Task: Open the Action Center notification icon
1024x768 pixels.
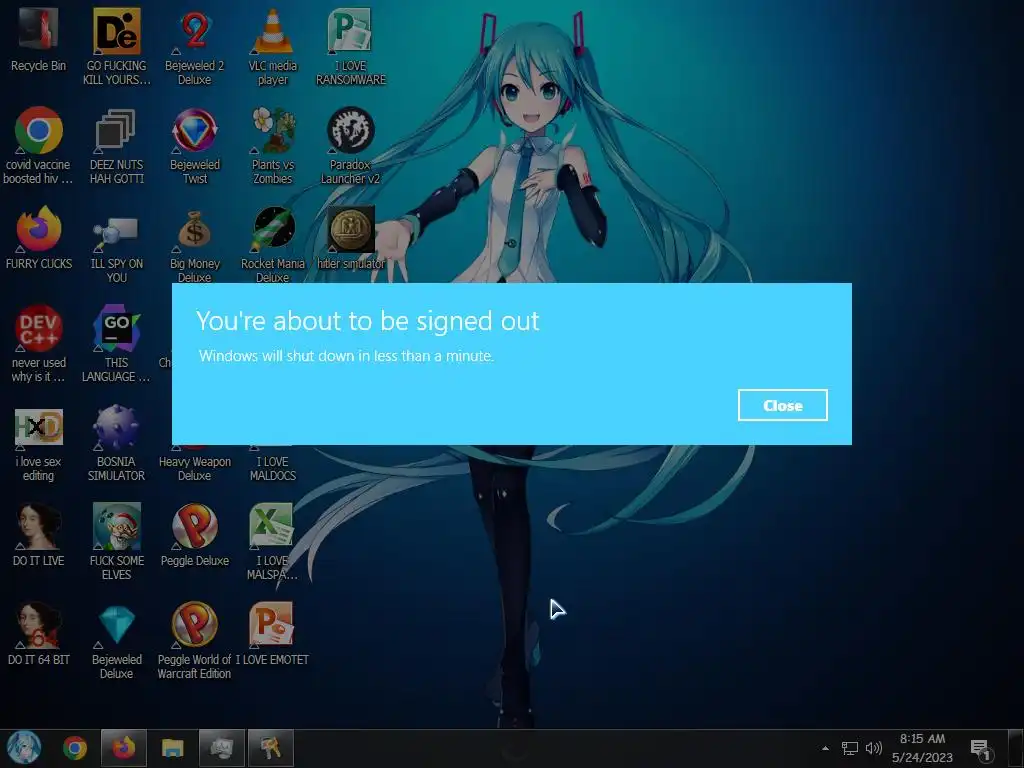Action: tap(980, 749)
